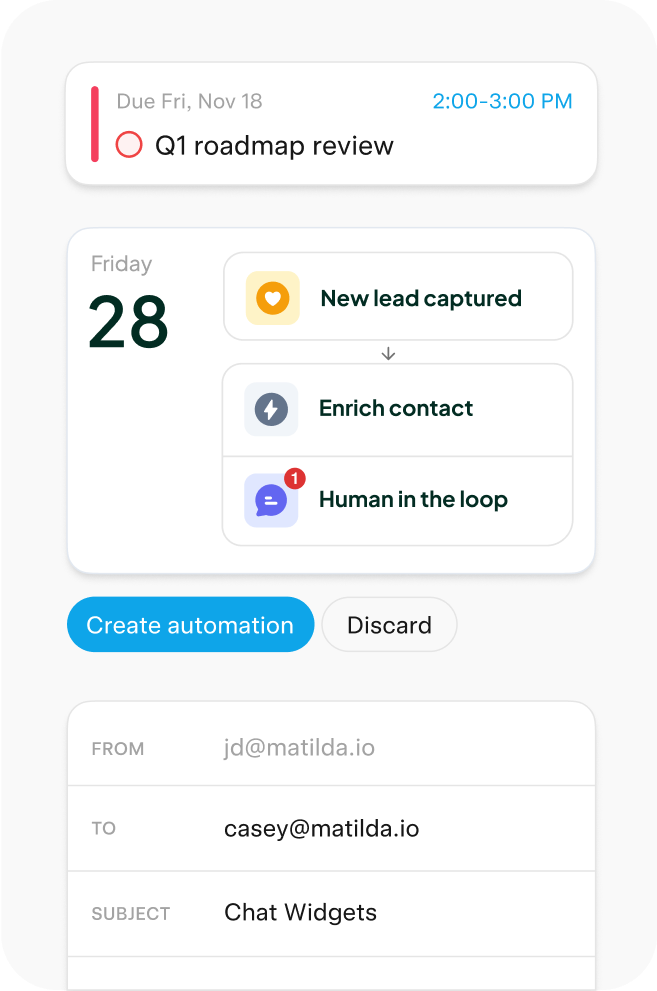Click the To field casey@matilda.io
The height and width of the screenshot is (991, 657).
pos(321,828)
